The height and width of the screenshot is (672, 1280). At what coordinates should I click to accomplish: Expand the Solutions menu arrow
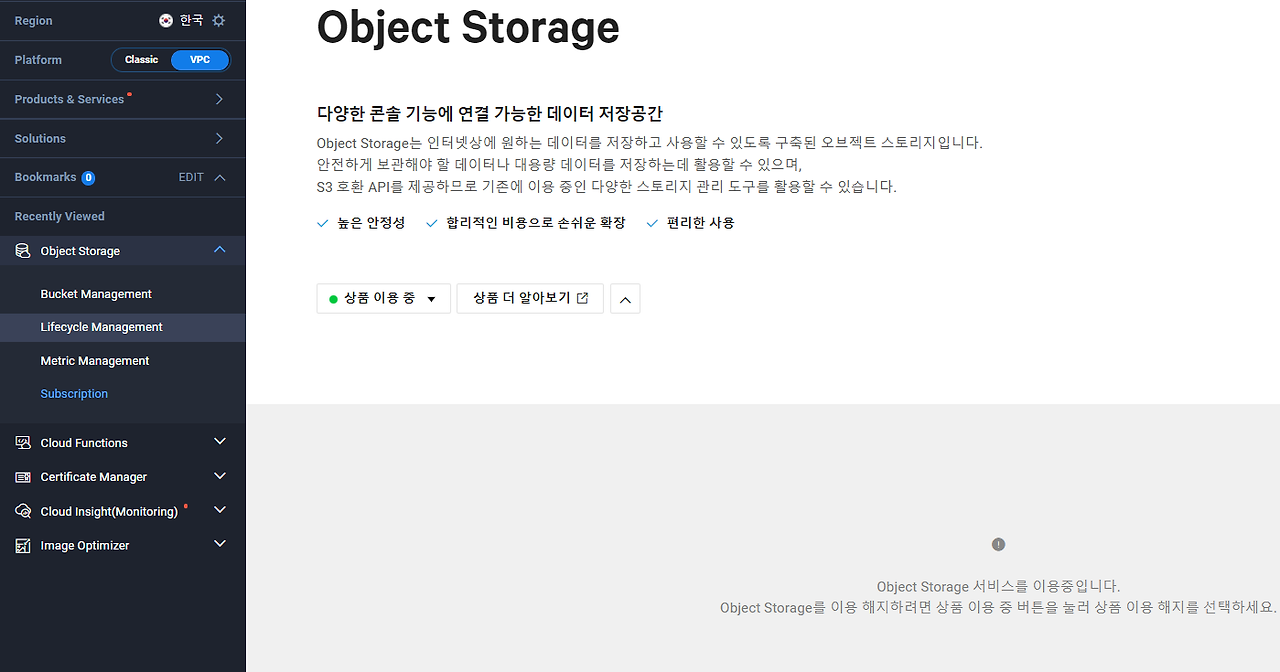point(219,138)
